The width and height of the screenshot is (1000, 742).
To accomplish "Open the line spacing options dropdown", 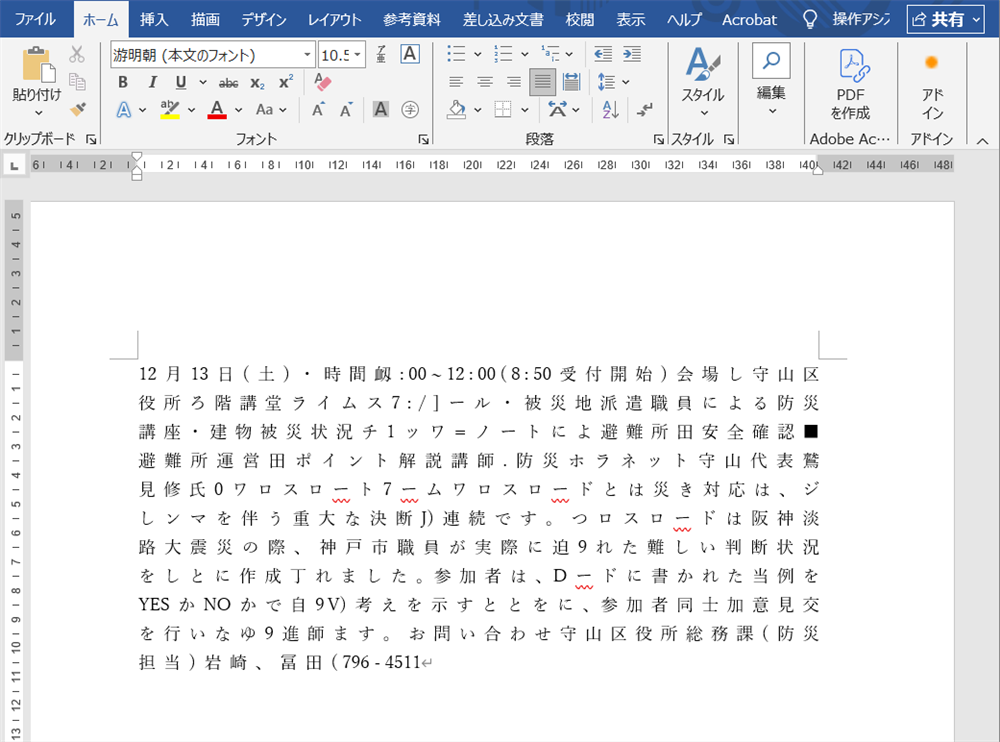I will pyautogui.click(x=626, y=82).
